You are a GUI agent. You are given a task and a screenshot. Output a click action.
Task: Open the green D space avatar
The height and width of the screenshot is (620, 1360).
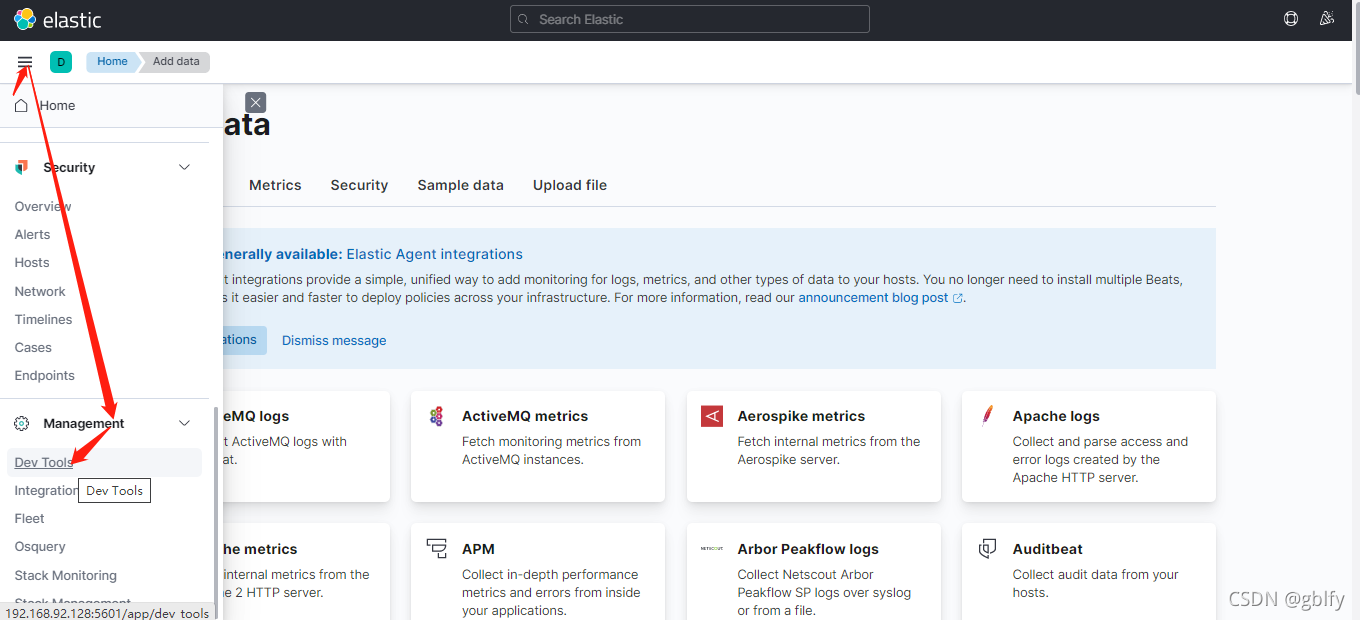coord(61,62)
